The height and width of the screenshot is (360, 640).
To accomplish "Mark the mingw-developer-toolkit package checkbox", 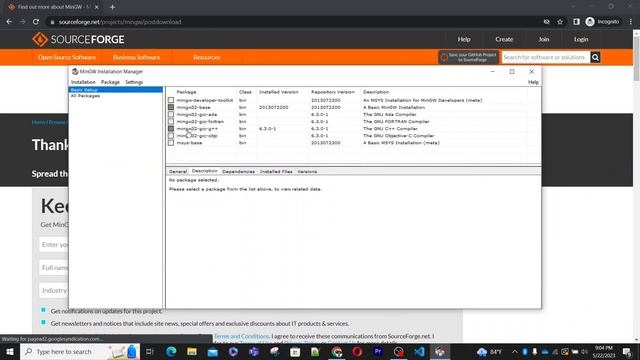I will coord(171,100).
